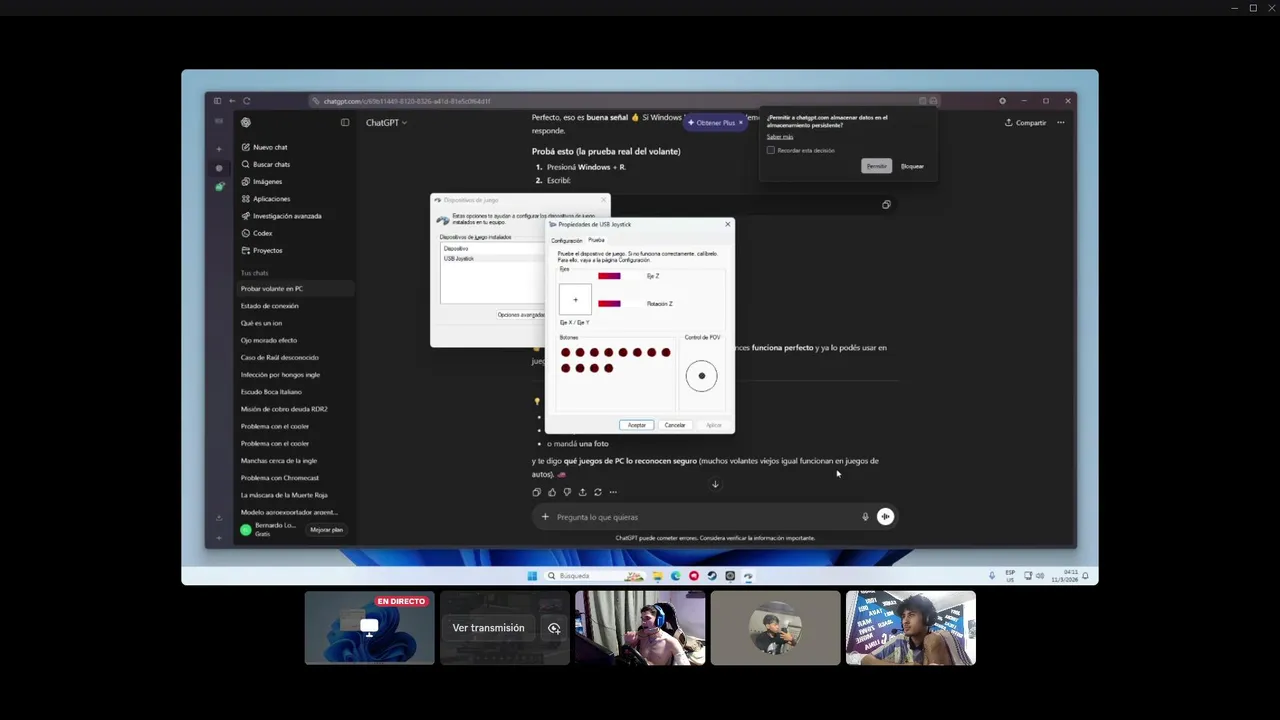Click the Rotación Z red axis bar
This screenshot has height=720, width=1280.
pos(609,304)
